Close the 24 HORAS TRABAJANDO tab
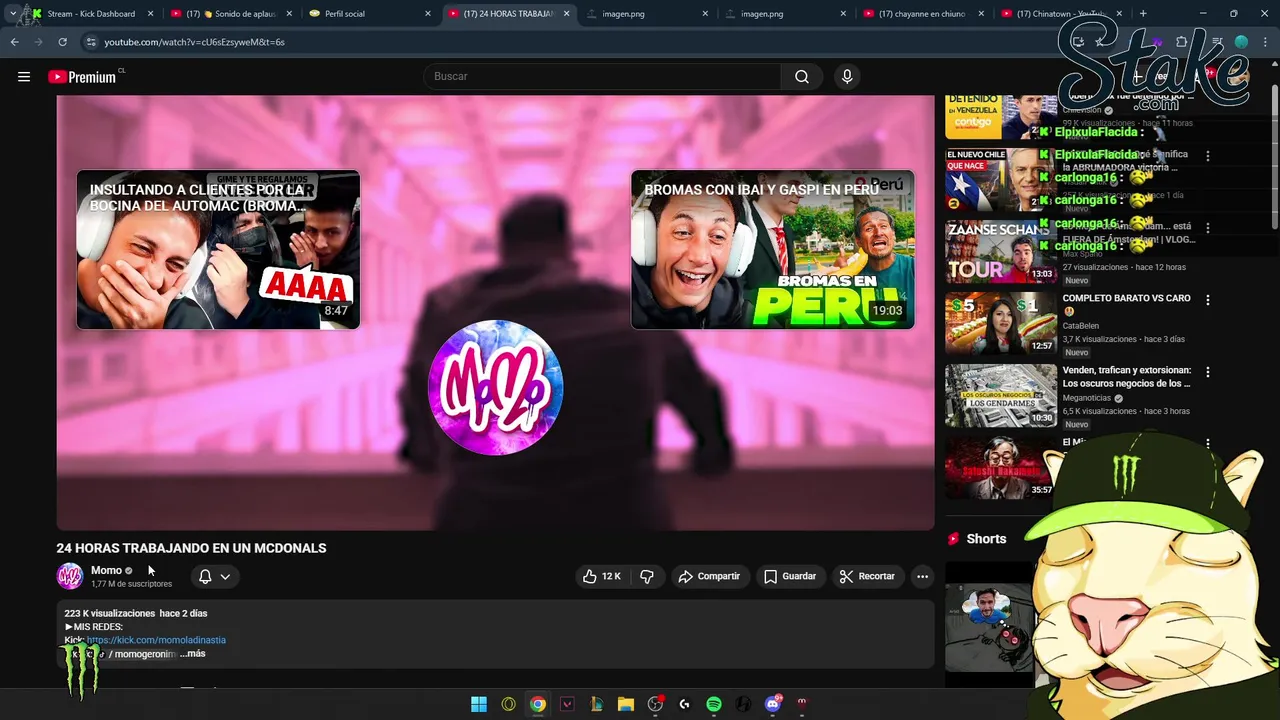 [x=567, y=14]
